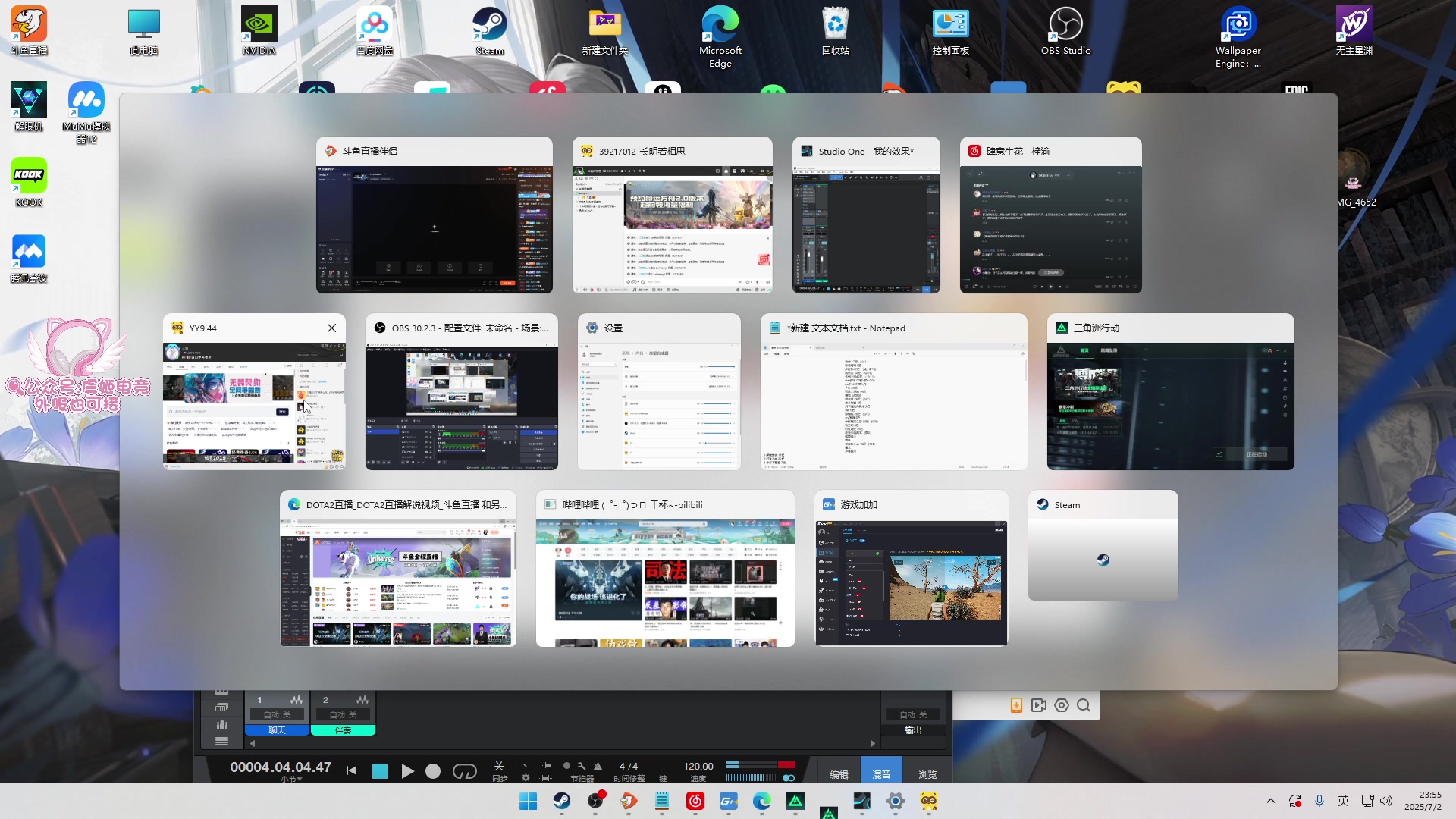Open 解限机 desktop icon
This screenshot has width=1456, height=819.
[29, 107]
